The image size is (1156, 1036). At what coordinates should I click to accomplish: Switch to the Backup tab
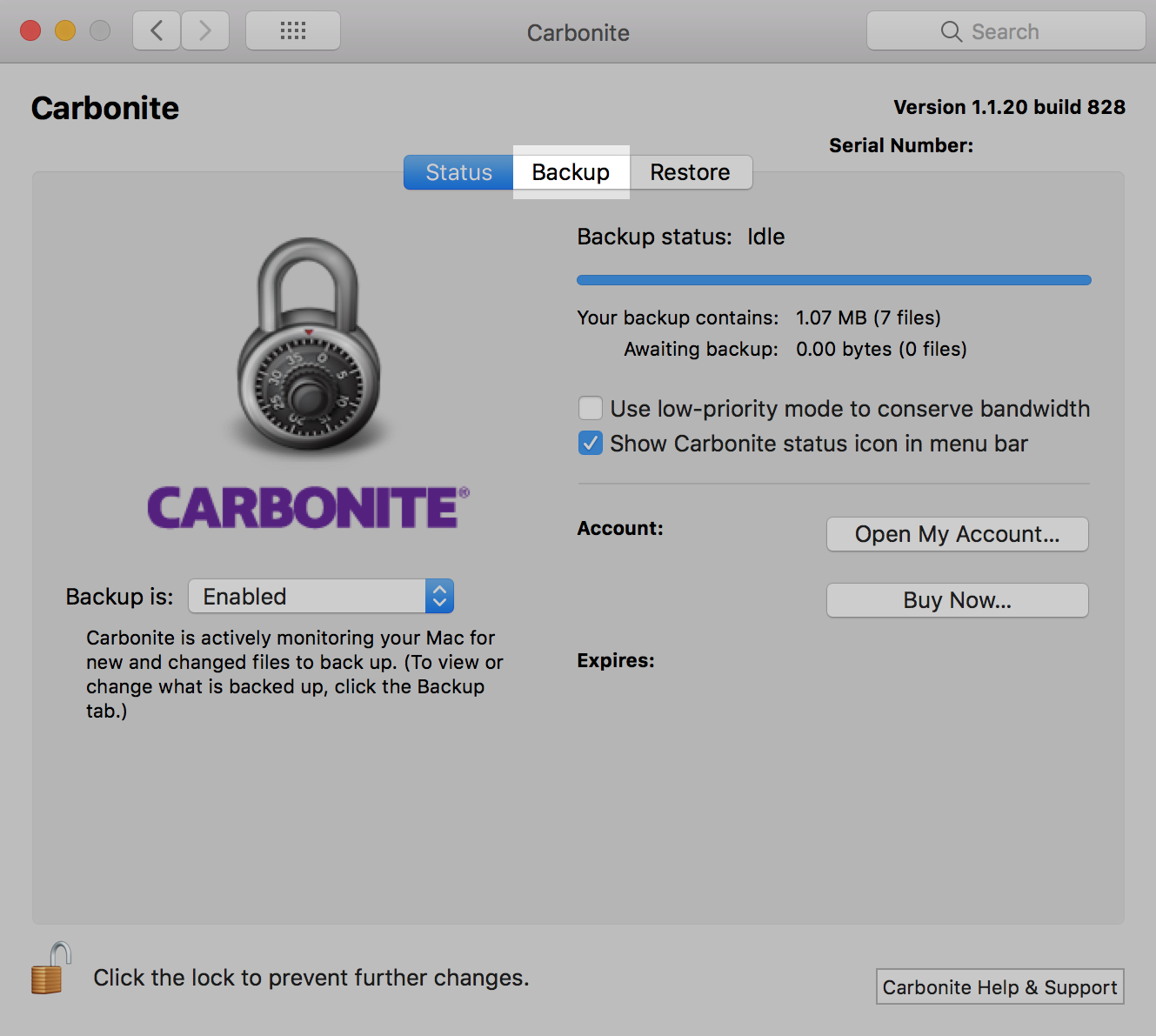(x=571, y=172)
